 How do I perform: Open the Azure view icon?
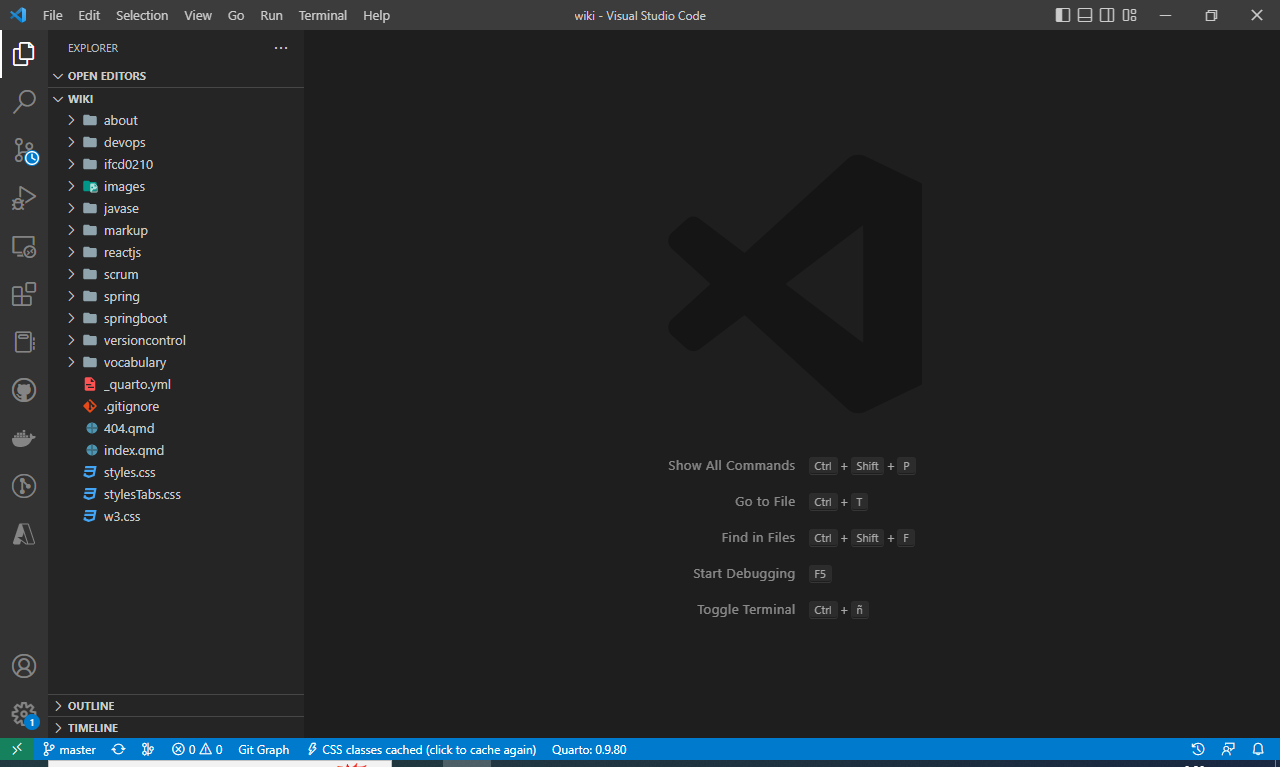pyautogui.click(x=24, y=534)
